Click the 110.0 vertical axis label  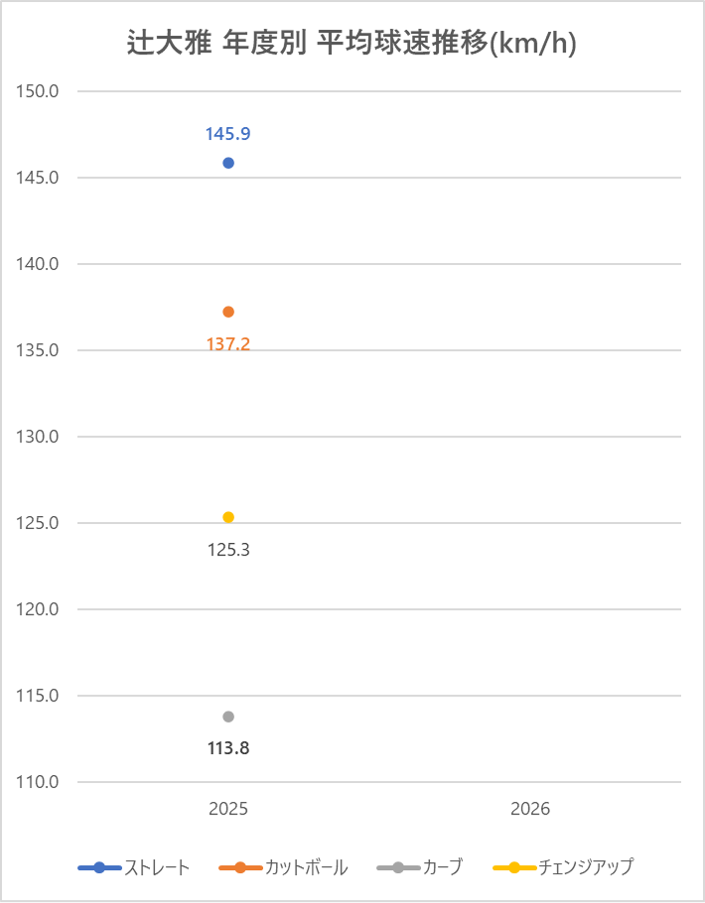click(39, 782)
